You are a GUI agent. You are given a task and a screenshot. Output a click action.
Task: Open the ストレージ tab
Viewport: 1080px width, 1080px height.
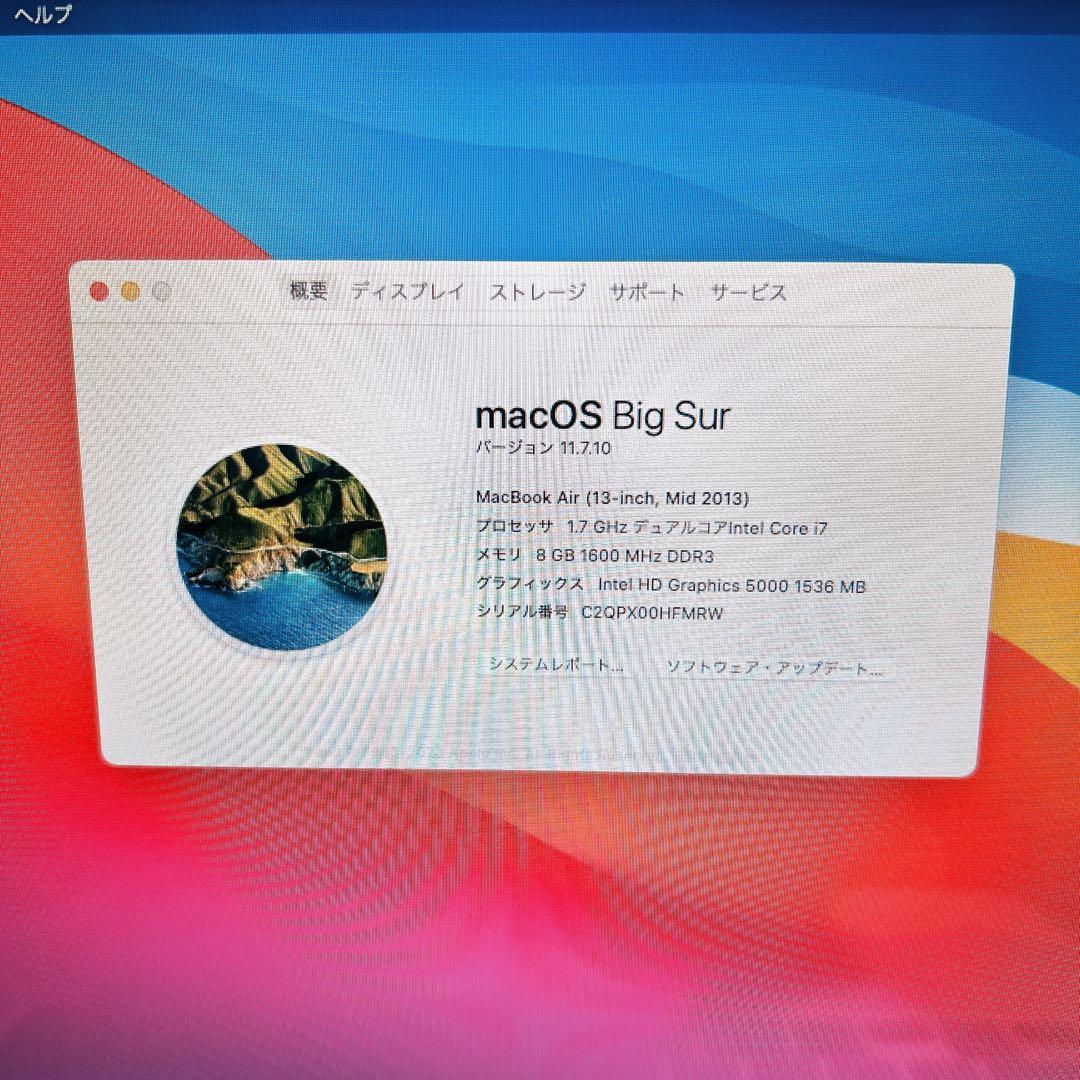536,292
